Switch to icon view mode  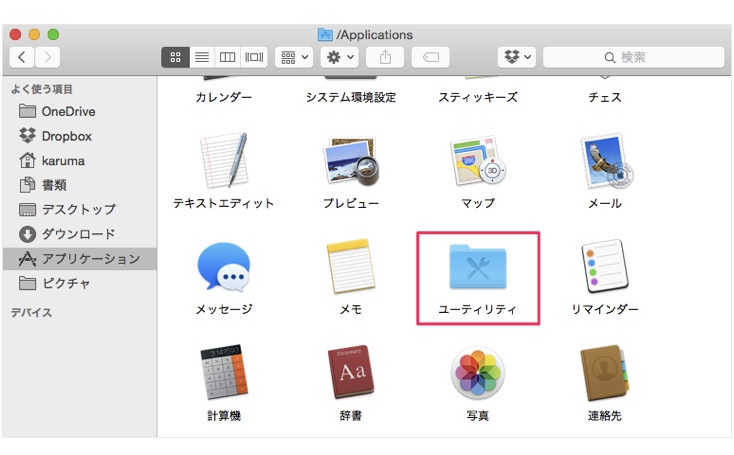click(174, 57)
